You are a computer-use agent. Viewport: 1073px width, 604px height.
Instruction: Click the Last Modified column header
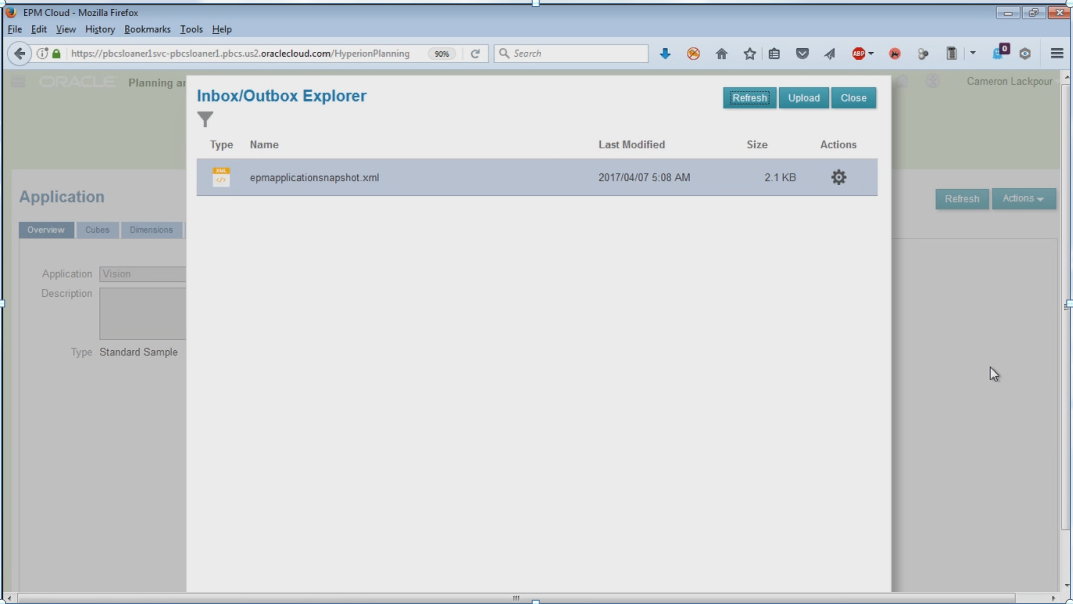point(632,144)
